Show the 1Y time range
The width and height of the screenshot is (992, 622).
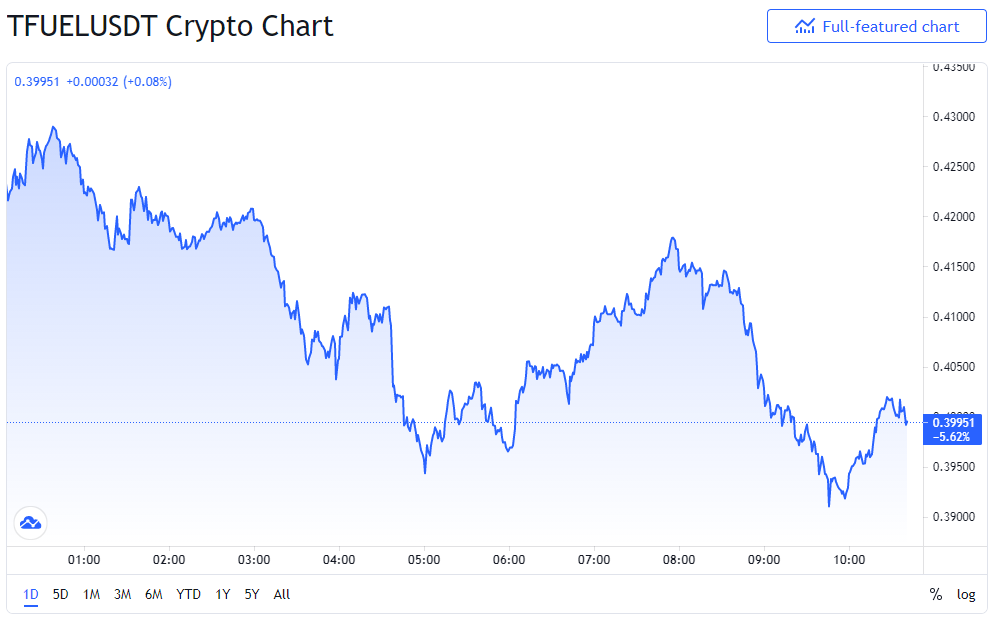coord(223,594)
